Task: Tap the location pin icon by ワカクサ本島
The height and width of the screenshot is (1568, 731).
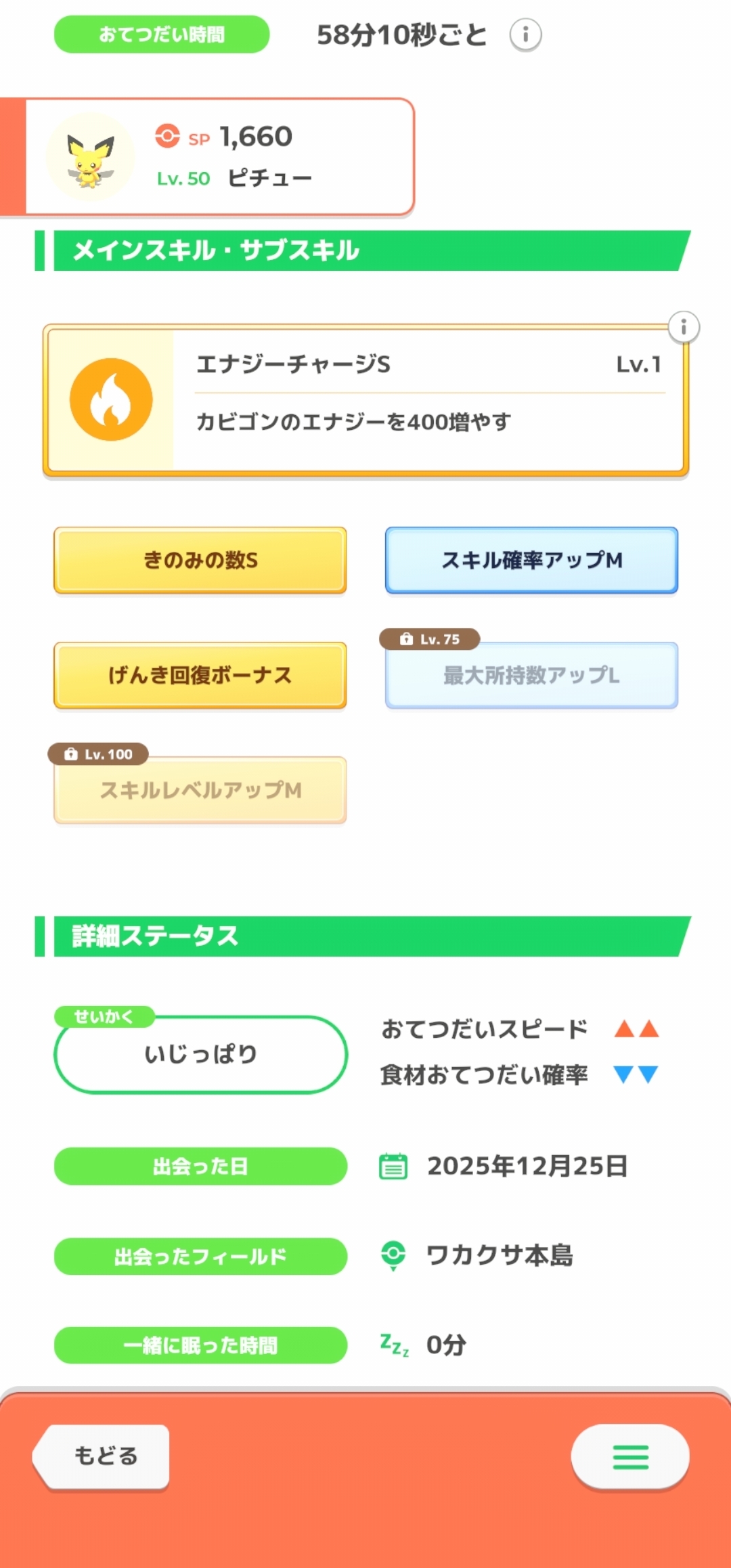Action: [393, 1256]
